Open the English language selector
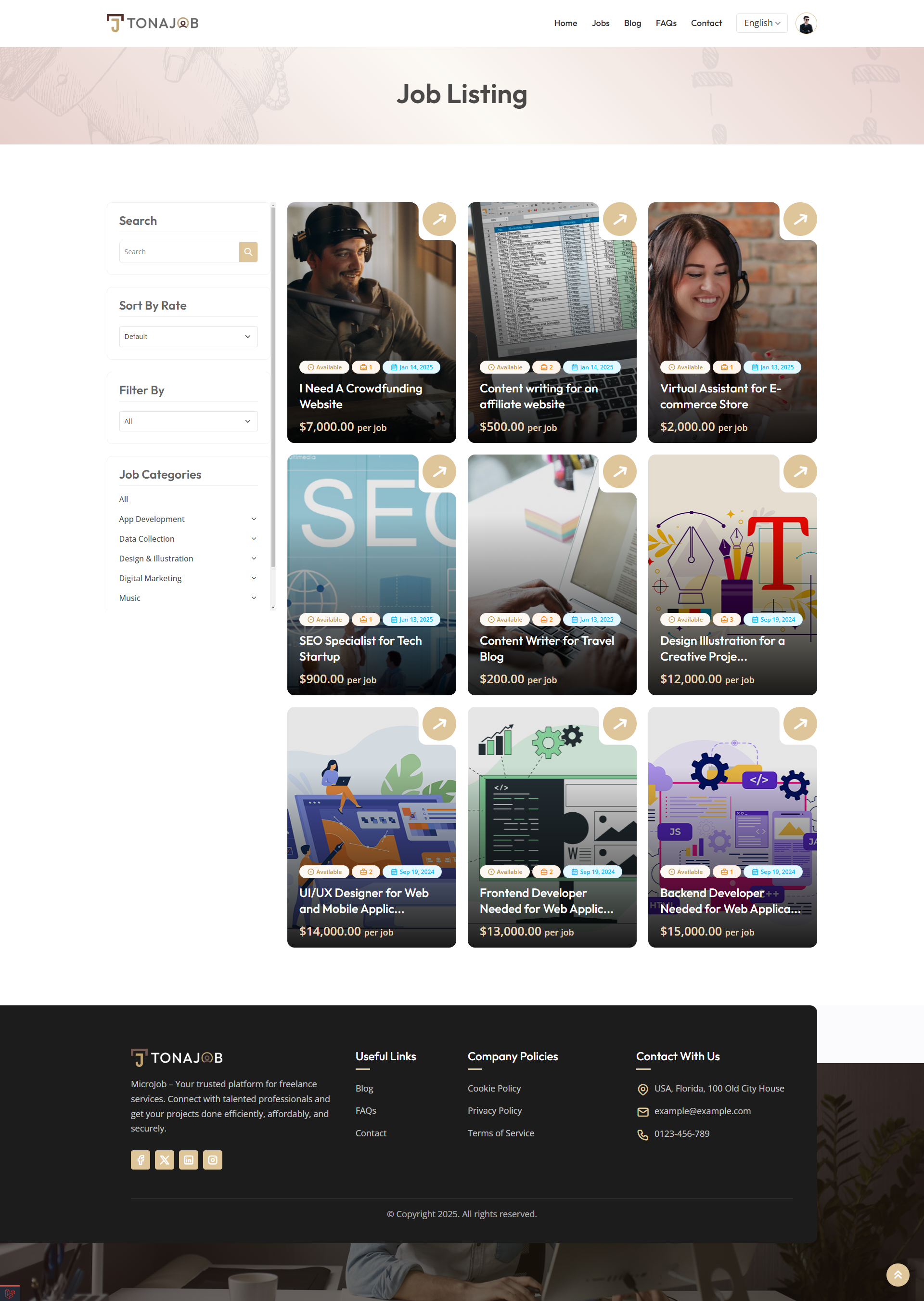Viewport: 924px width, 1301px height. (761, 23)
